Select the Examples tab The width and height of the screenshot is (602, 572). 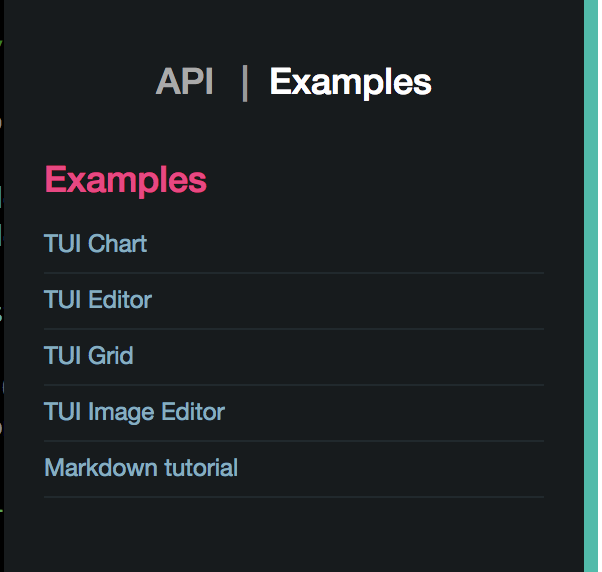pos(350,82)
